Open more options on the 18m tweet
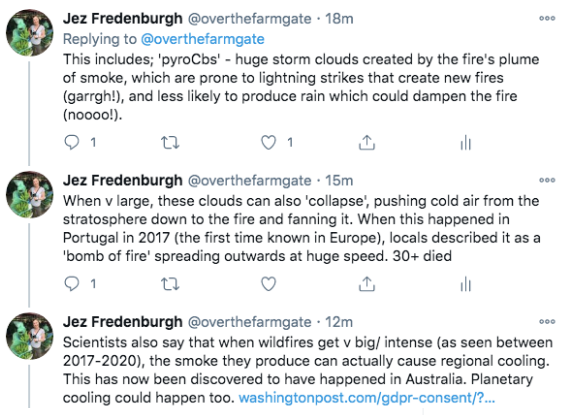 point(547,18)
